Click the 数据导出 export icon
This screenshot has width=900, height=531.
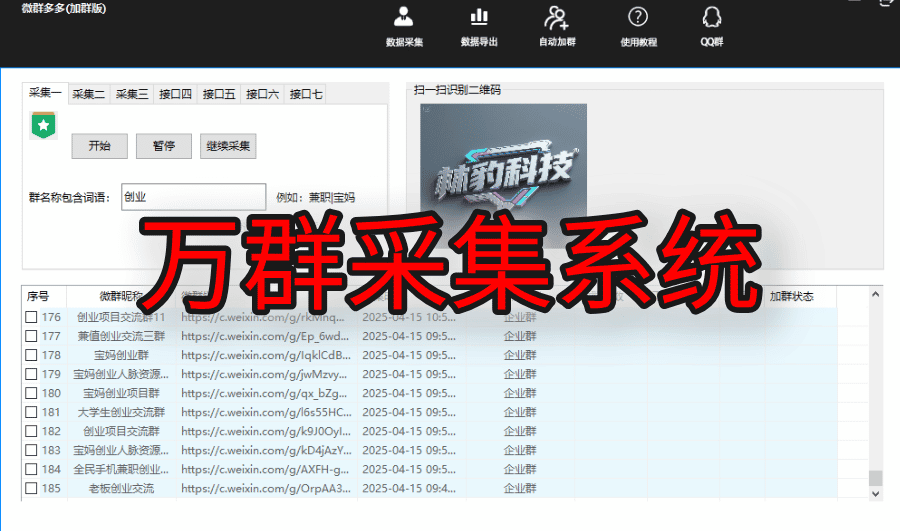coord(479,18)
